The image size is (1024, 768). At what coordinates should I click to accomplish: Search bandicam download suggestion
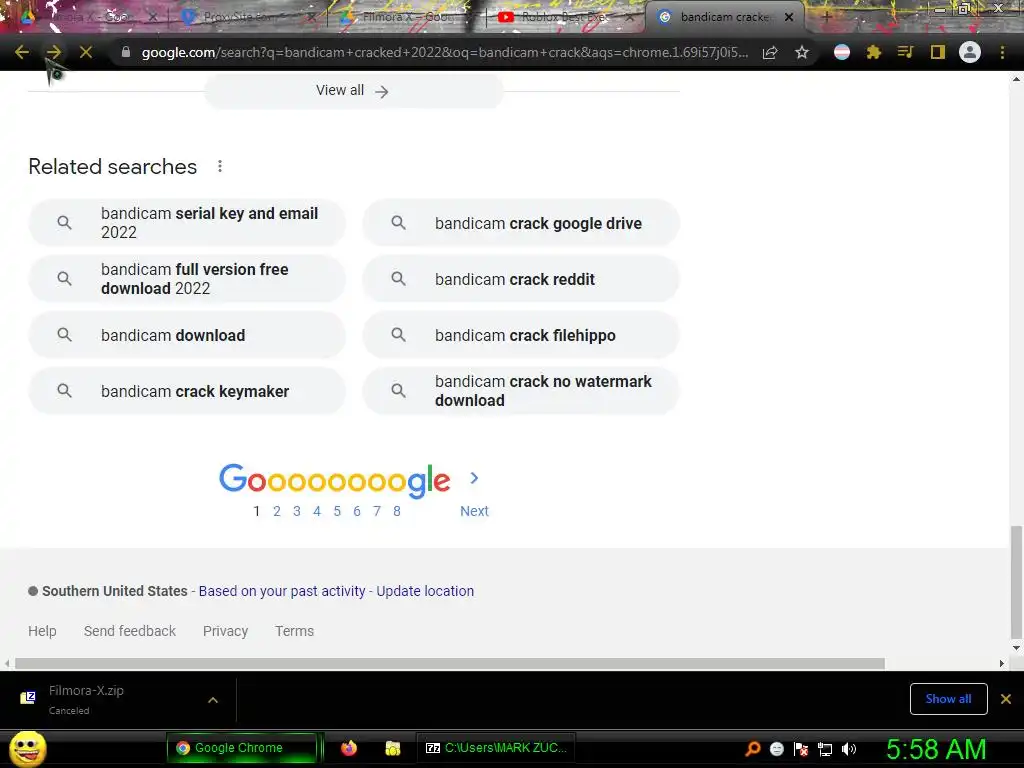click(187, 335)
